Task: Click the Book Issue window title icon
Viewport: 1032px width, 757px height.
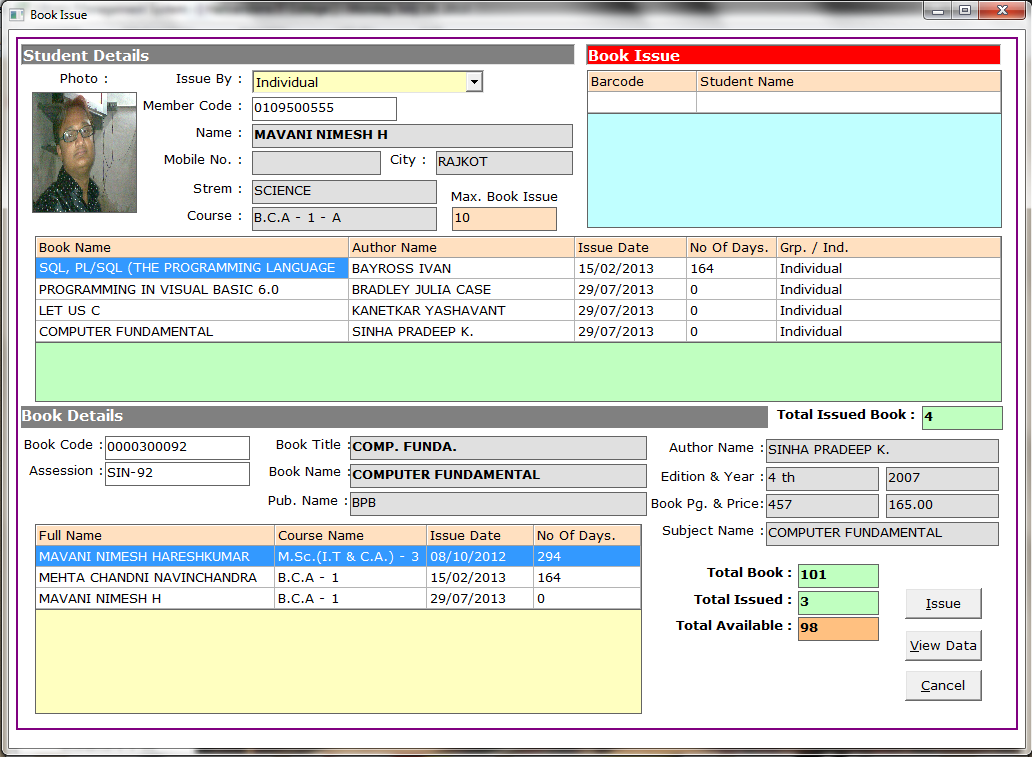Action: (x=16, y=14)
